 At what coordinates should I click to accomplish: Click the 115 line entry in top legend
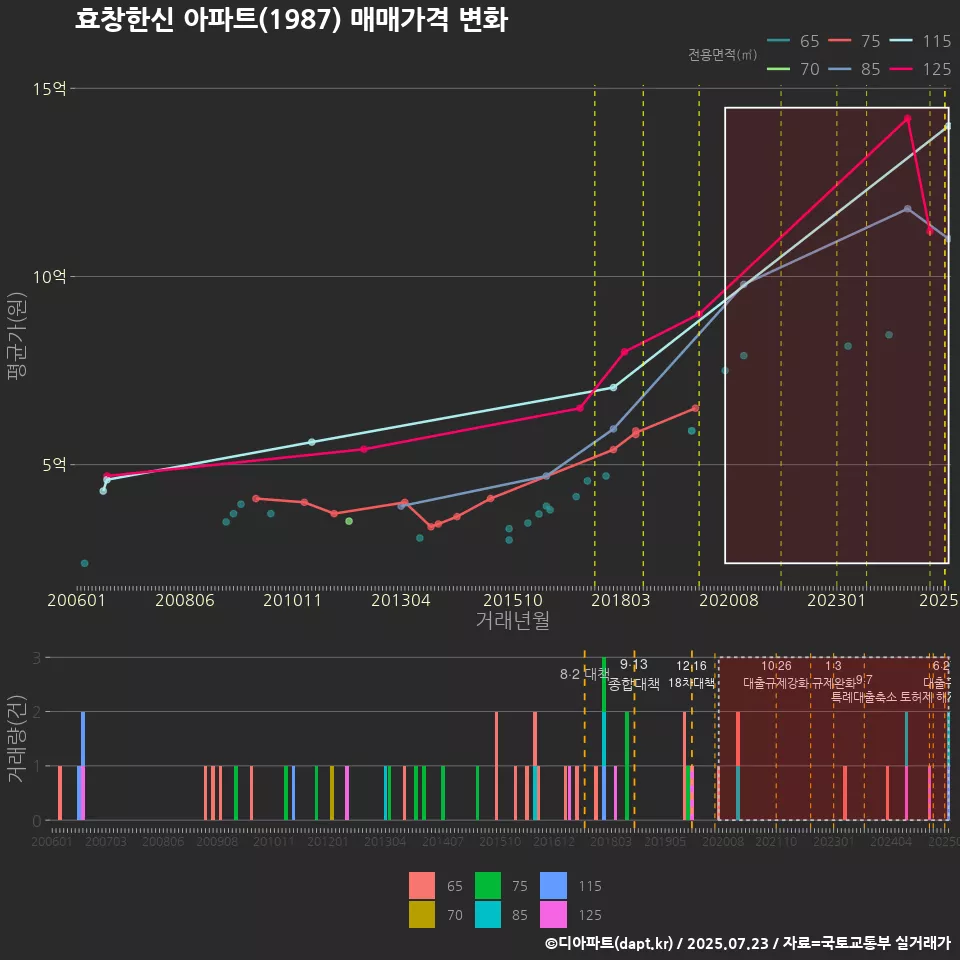tap(921, 41)
